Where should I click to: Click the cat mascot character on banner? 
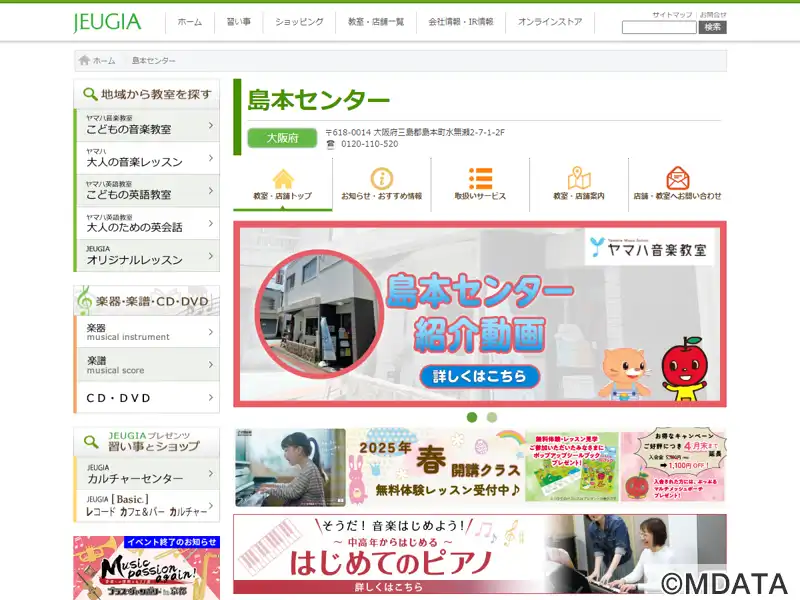pos(623,372)
